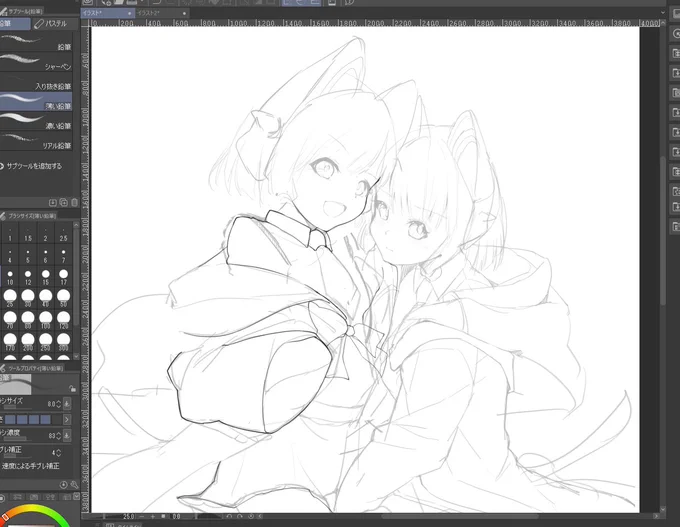Viewport: 680px width, 527px height.
Task: Select the first anti-aliasing level swatch
Action: click(10, 419)
